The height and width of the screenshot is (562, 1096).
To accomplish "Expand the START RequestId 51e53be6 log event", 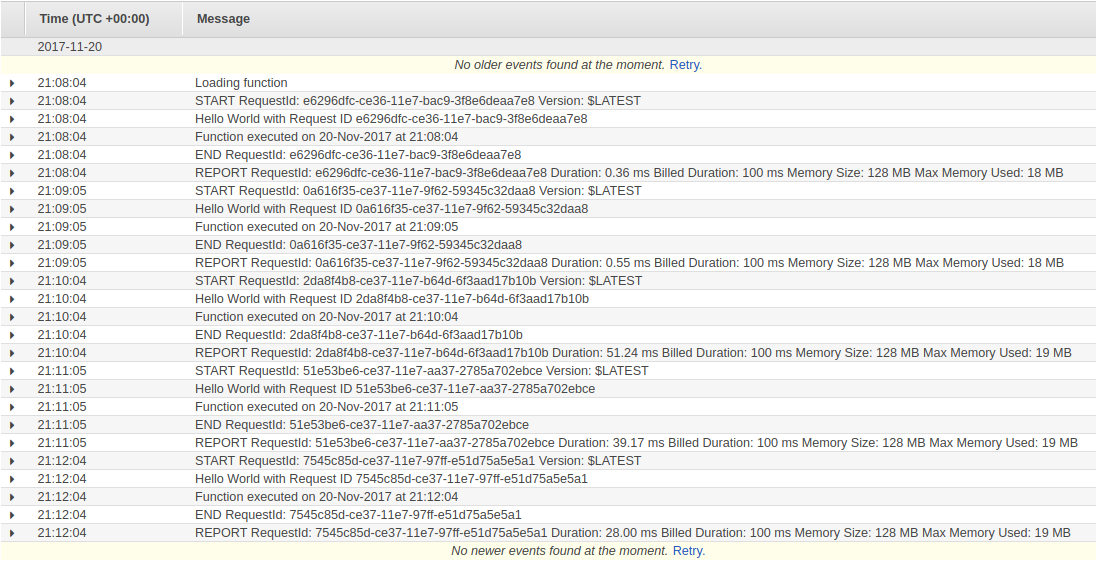I will (x=12, y=371).
